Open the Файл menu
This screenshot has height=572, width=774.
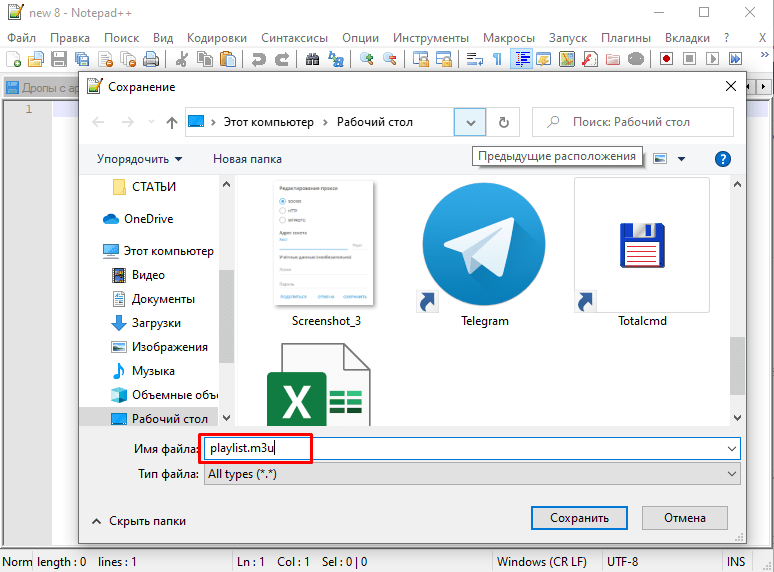[21, 38]
